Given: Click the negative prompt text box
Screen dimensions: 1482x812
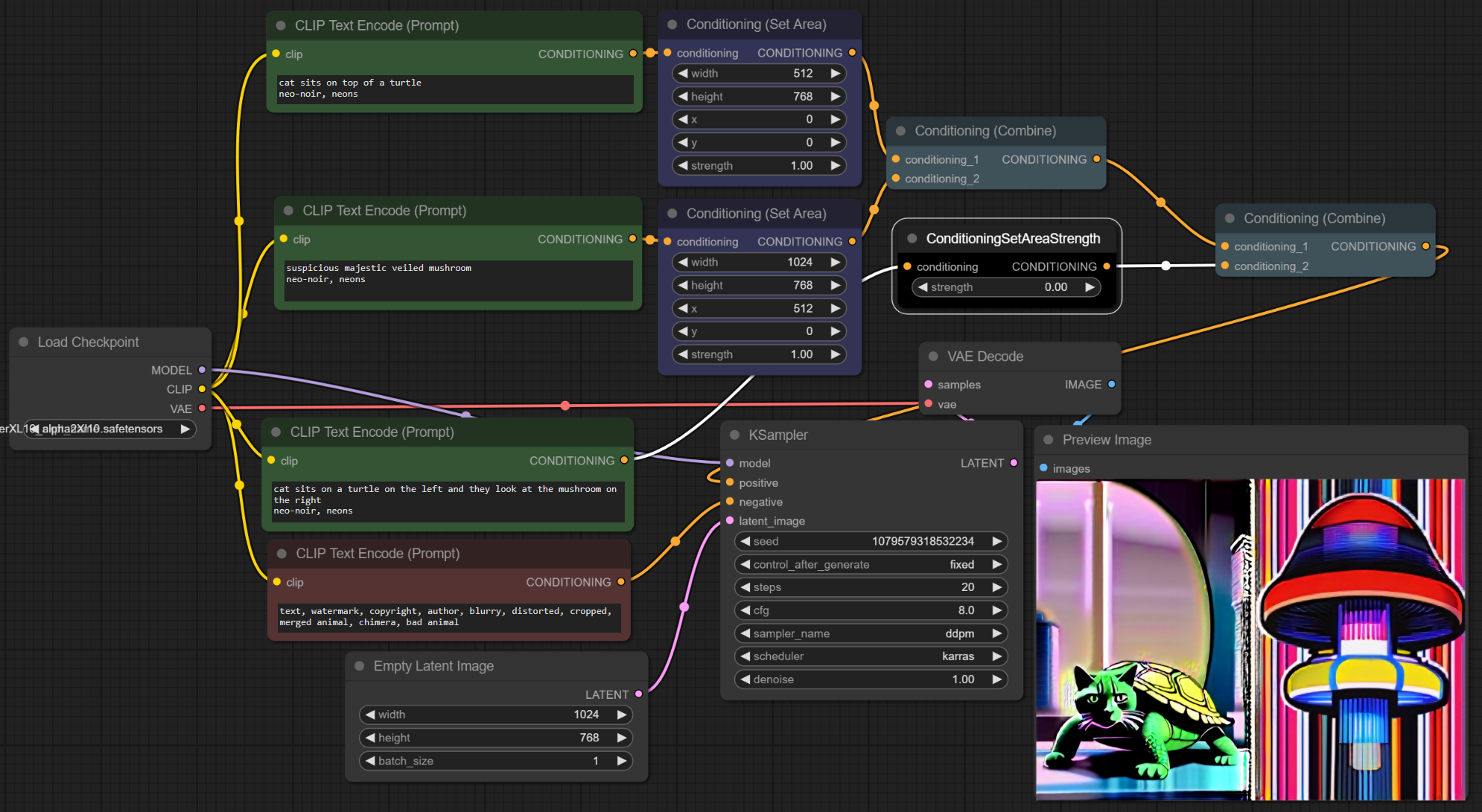Looking at the screenshot, I should pyautogui.click(x=448, y=617).
